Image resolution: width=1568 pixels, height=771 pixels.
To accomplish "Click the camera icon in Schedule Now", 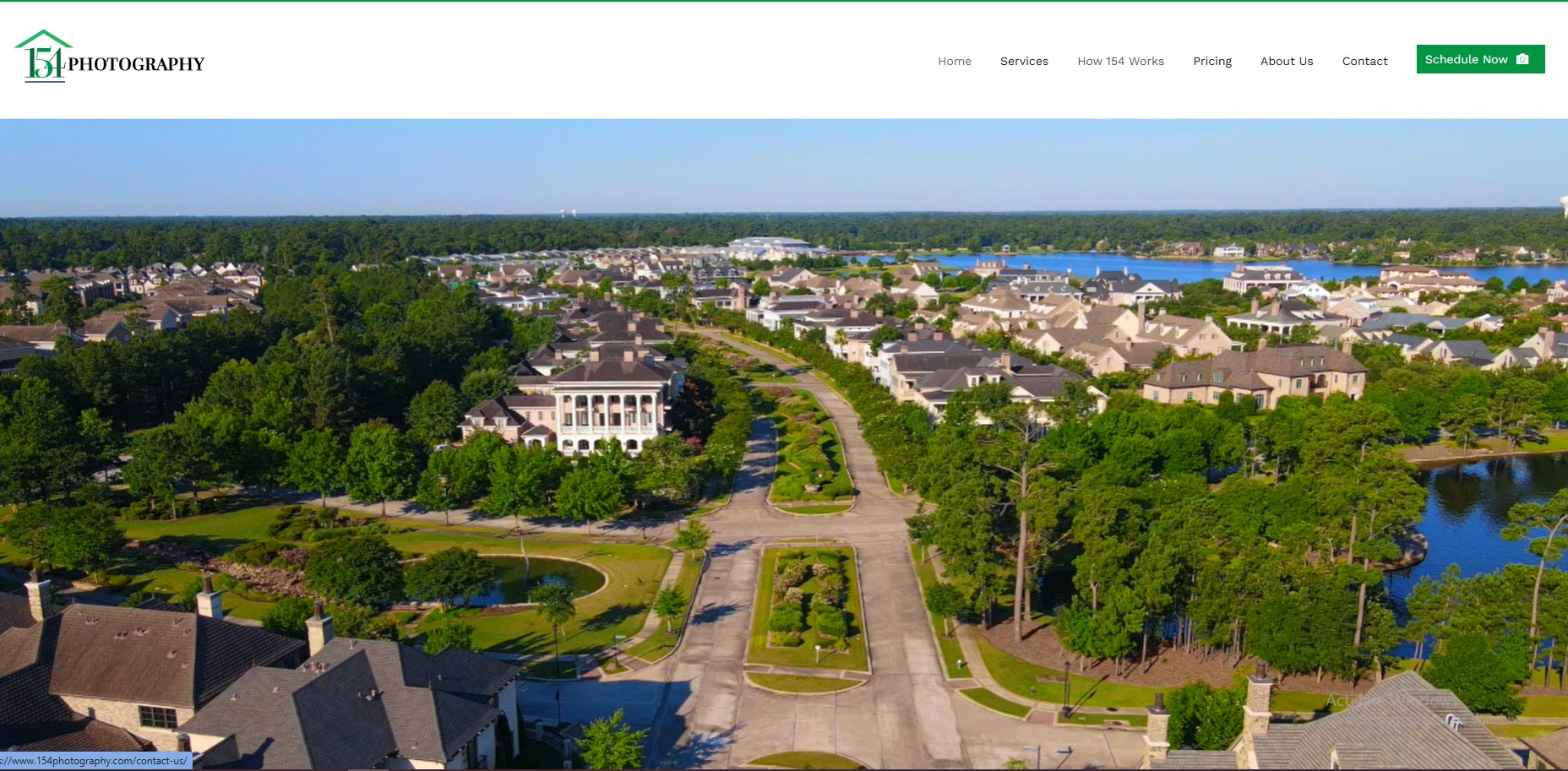I will point(1522,59).
